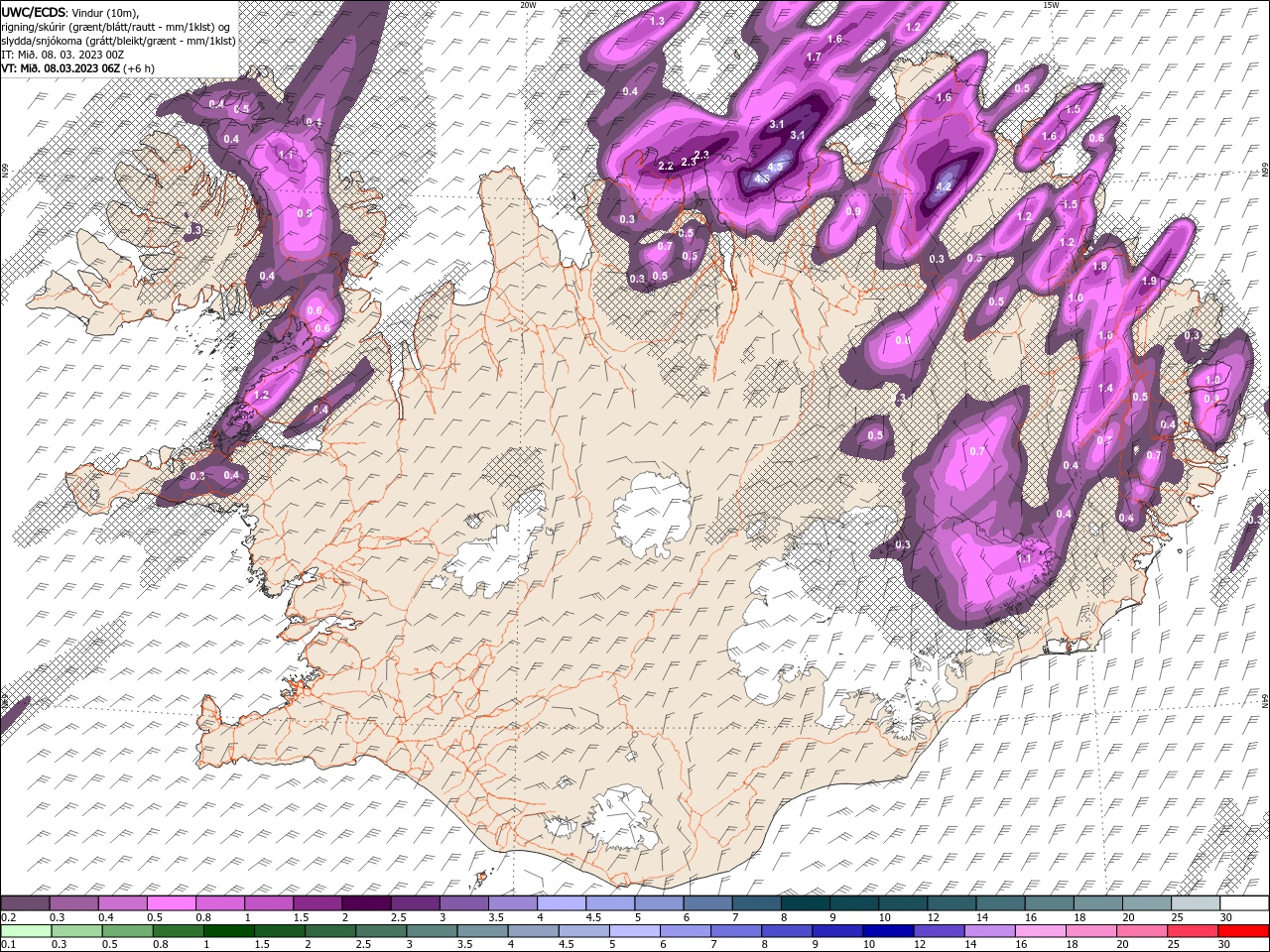Pick the snow legend swatch starting at 12

952,903
